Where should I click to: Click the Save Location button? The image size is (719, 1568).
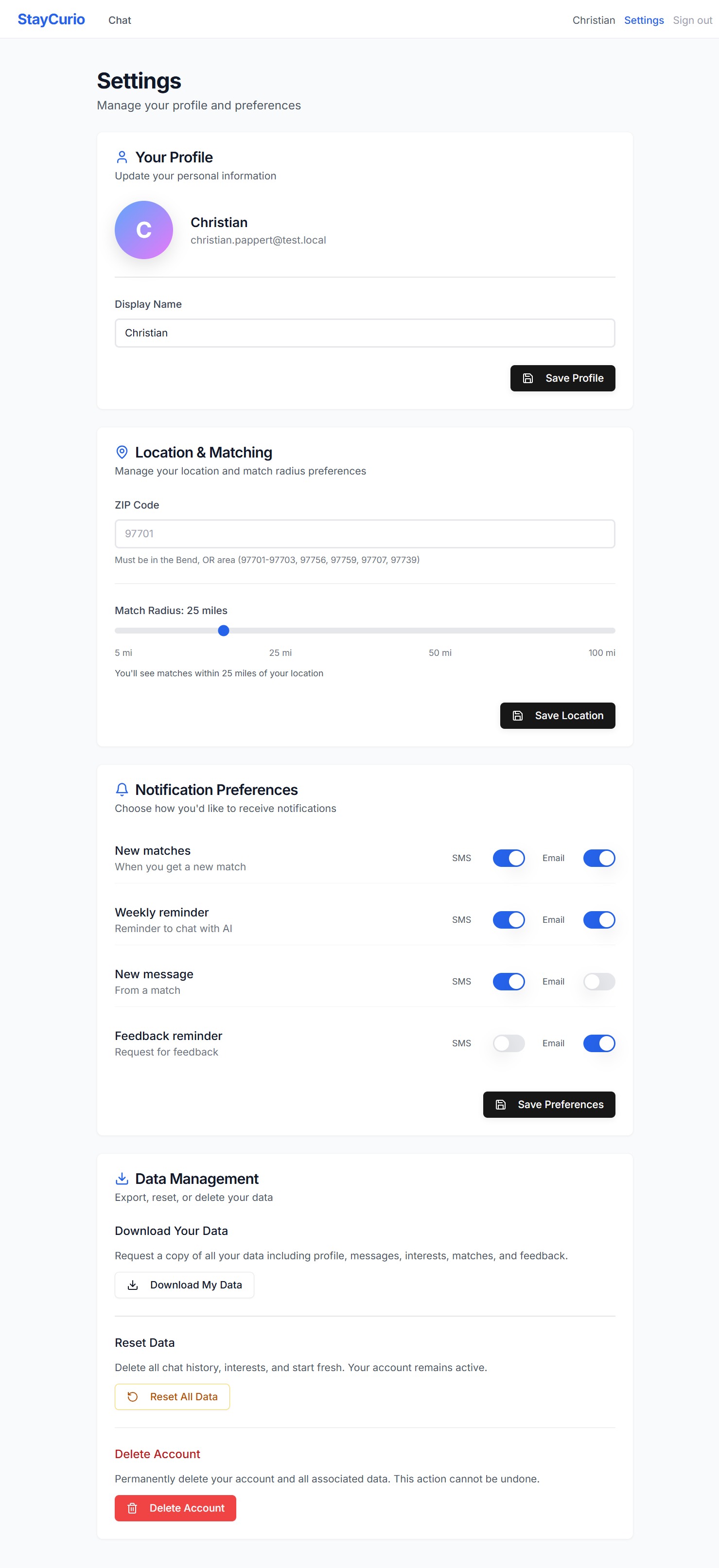tap(557, 715)
